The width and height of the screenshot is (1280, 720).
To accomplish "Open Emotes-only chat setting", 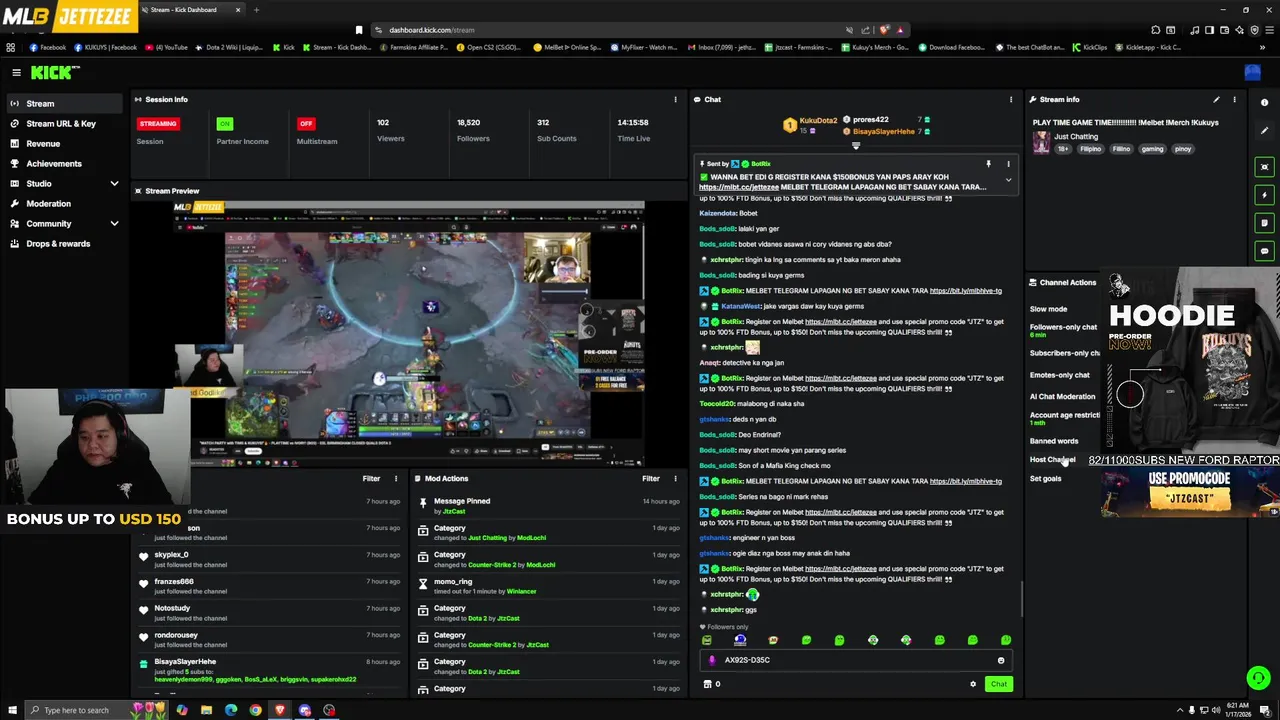I will pos(1059,375).
